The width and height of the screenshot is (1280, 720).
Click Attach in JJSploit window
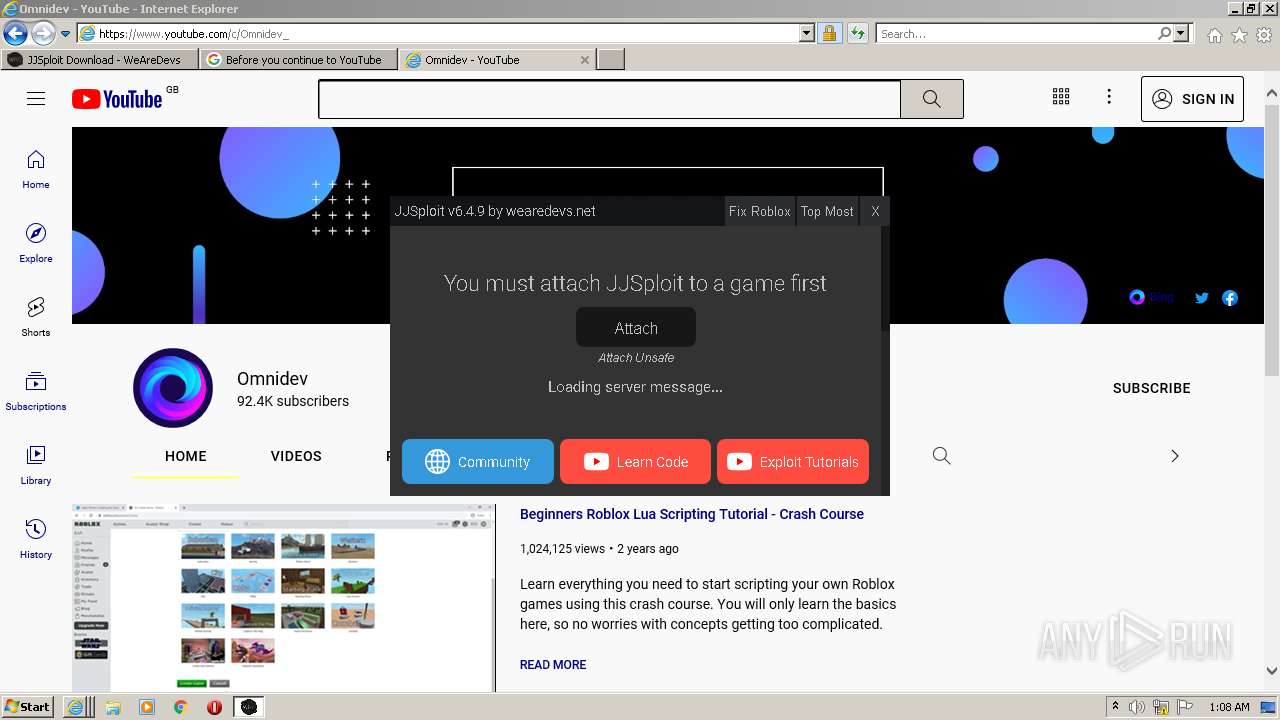click(636, 328)
